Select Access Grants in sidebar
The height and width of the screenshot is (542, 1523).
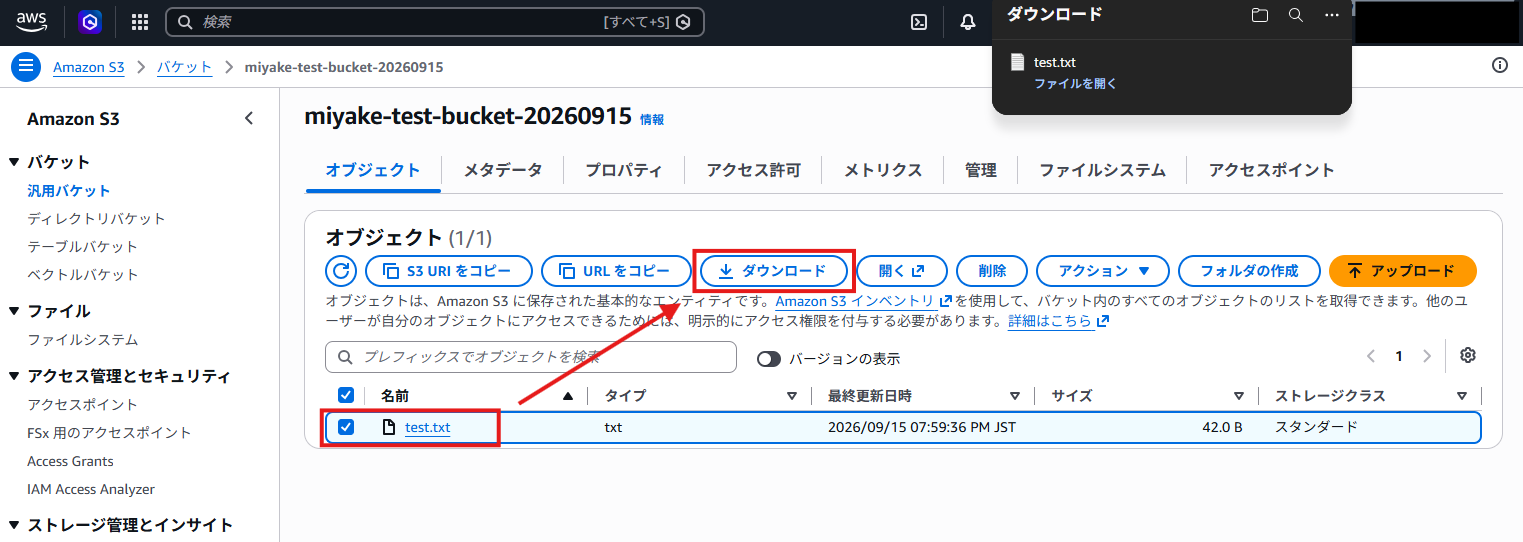[x=70, y=461]
